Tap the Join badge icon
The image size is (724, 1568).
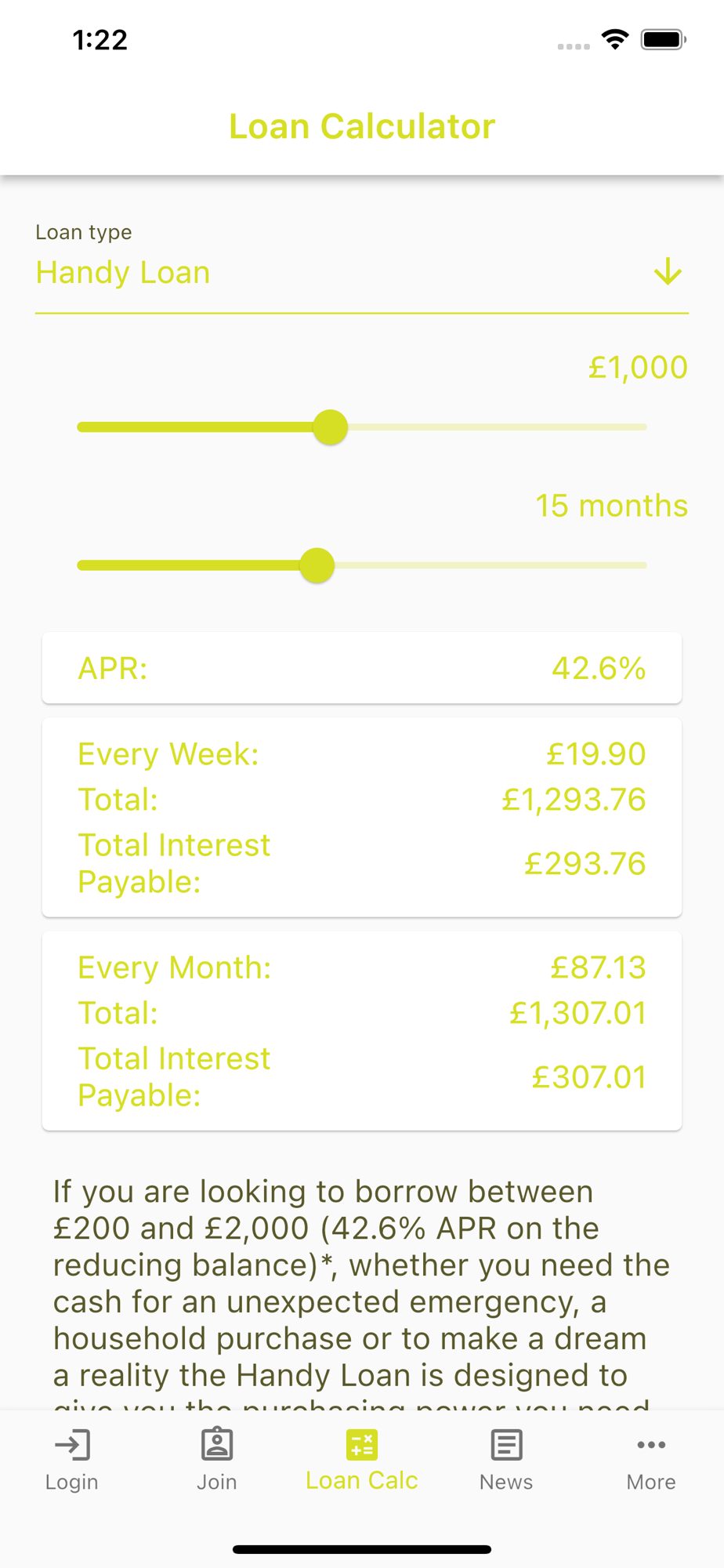click(x=217, y=1444)
